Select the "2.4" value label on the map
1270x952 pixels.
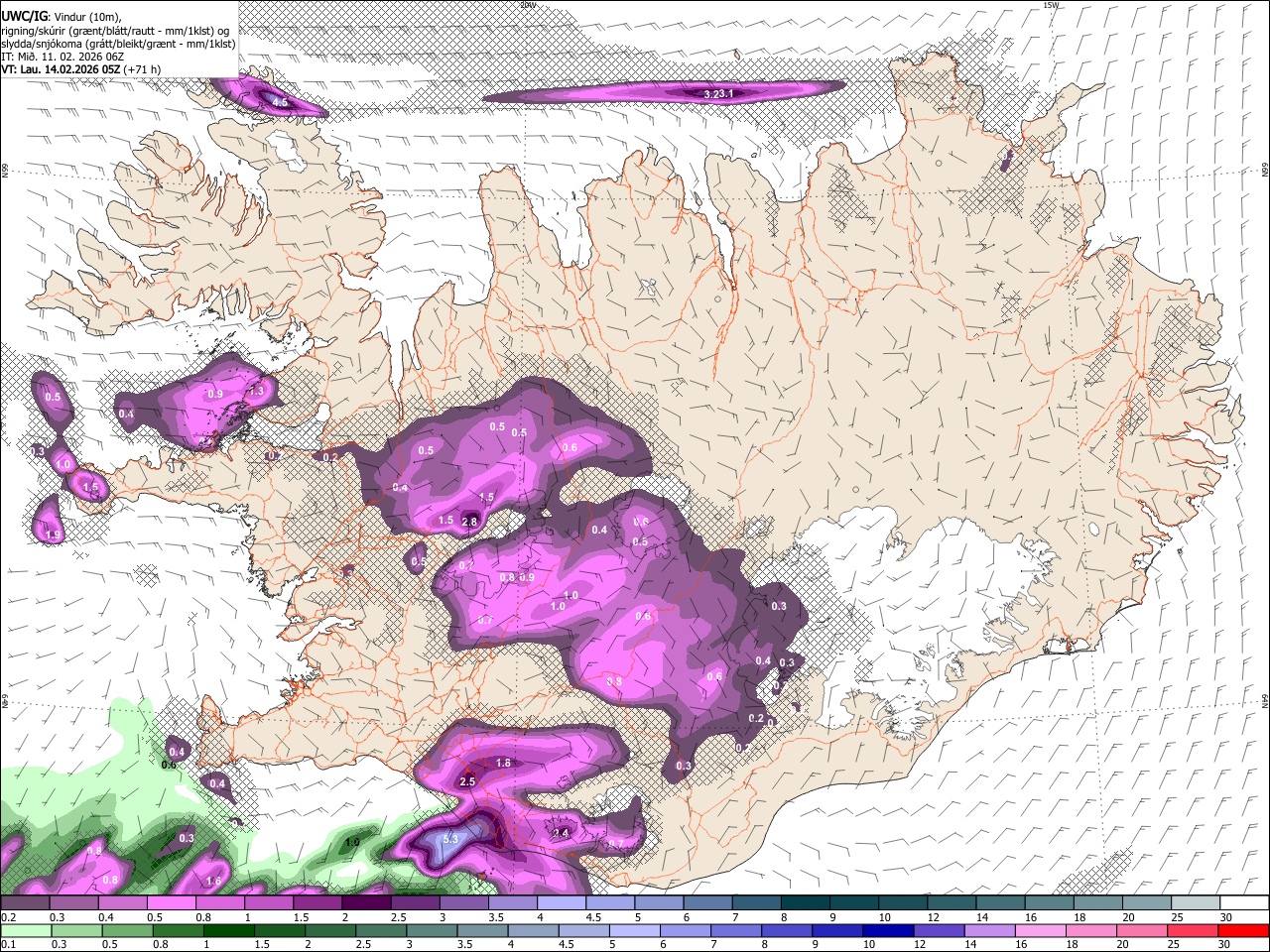click(561, 834)
